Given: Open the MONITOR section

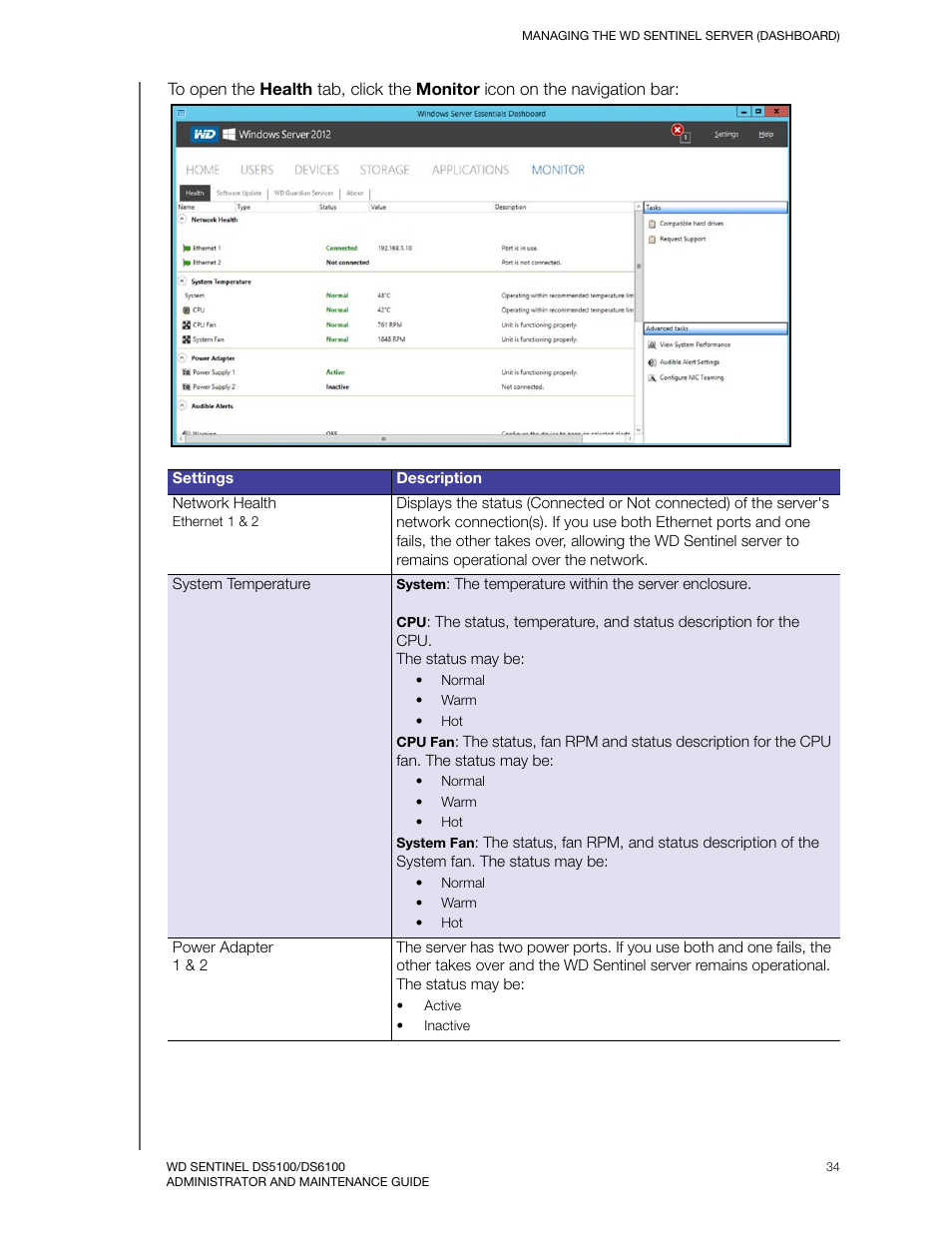Looking at the screenshot, I should 558,170.
